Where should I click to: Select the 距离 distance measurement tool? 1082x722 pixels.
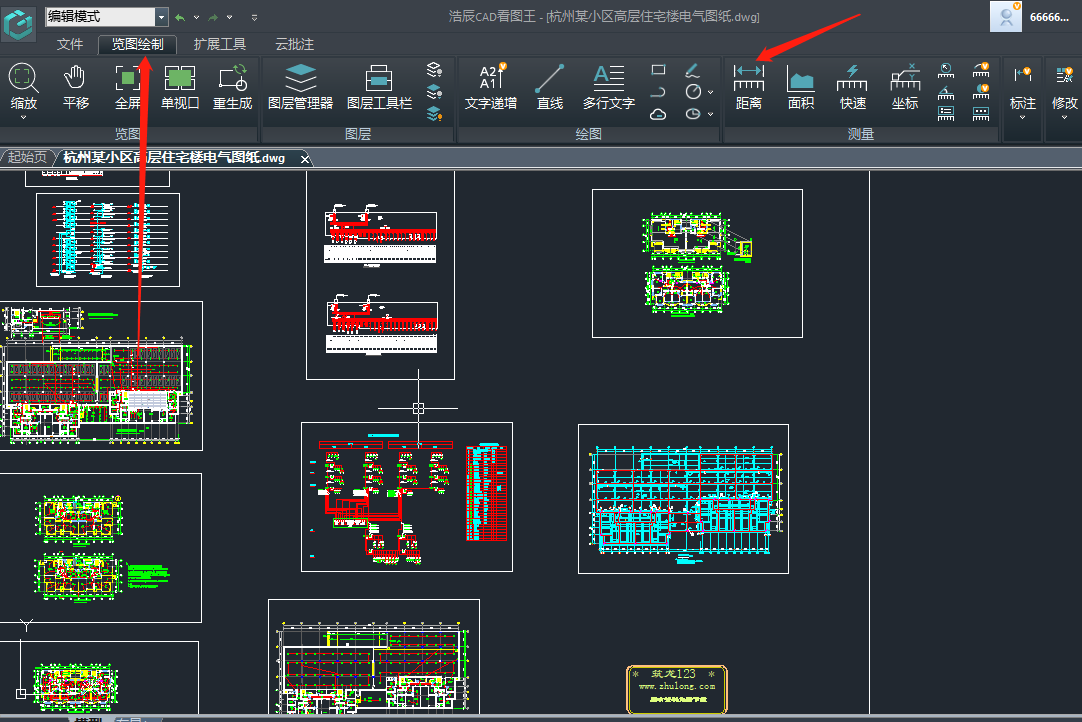pyautogui.click(x=748, y=85)
